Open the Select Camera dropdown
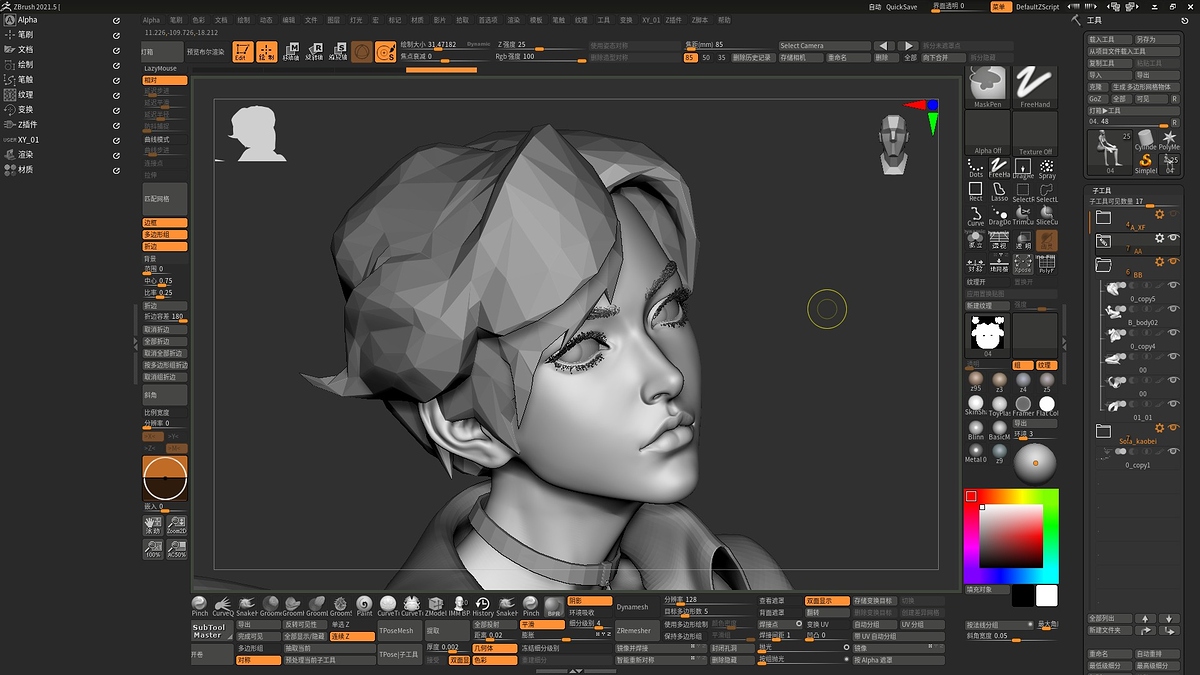Screen dimensions: 1200x675 coord(824,46)
